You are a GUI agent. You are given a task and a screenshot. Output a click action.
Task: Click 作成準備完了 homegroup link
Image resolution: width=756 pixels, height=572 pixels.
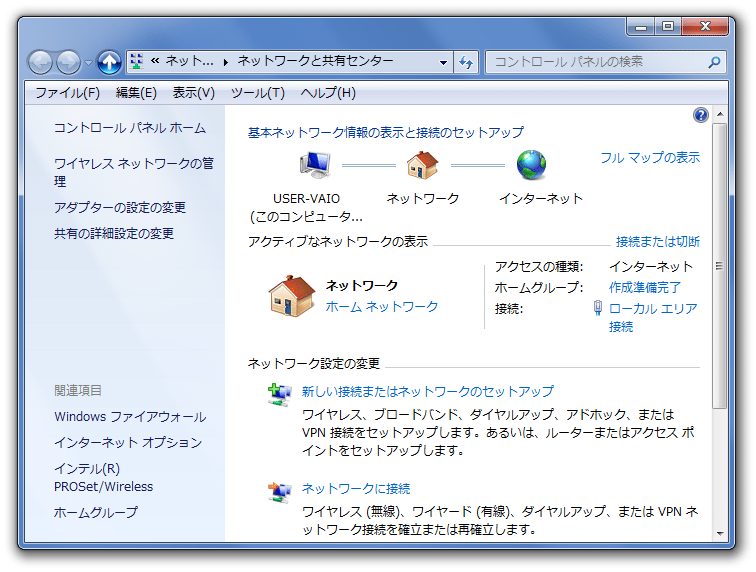coord(645,287)
